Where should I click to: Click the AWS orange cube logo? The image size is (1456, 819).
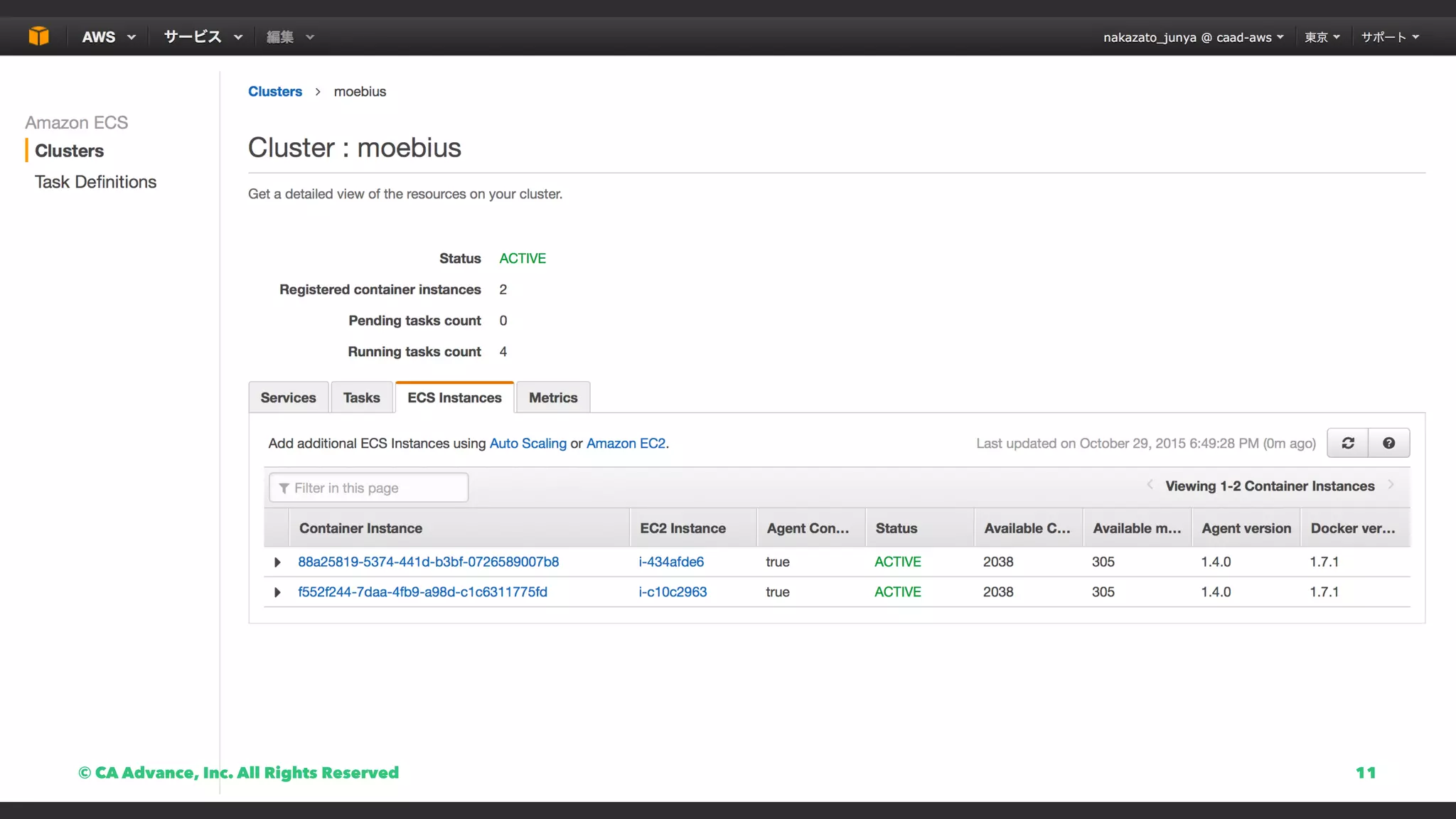pyautogui.click(x=38, y=36)
